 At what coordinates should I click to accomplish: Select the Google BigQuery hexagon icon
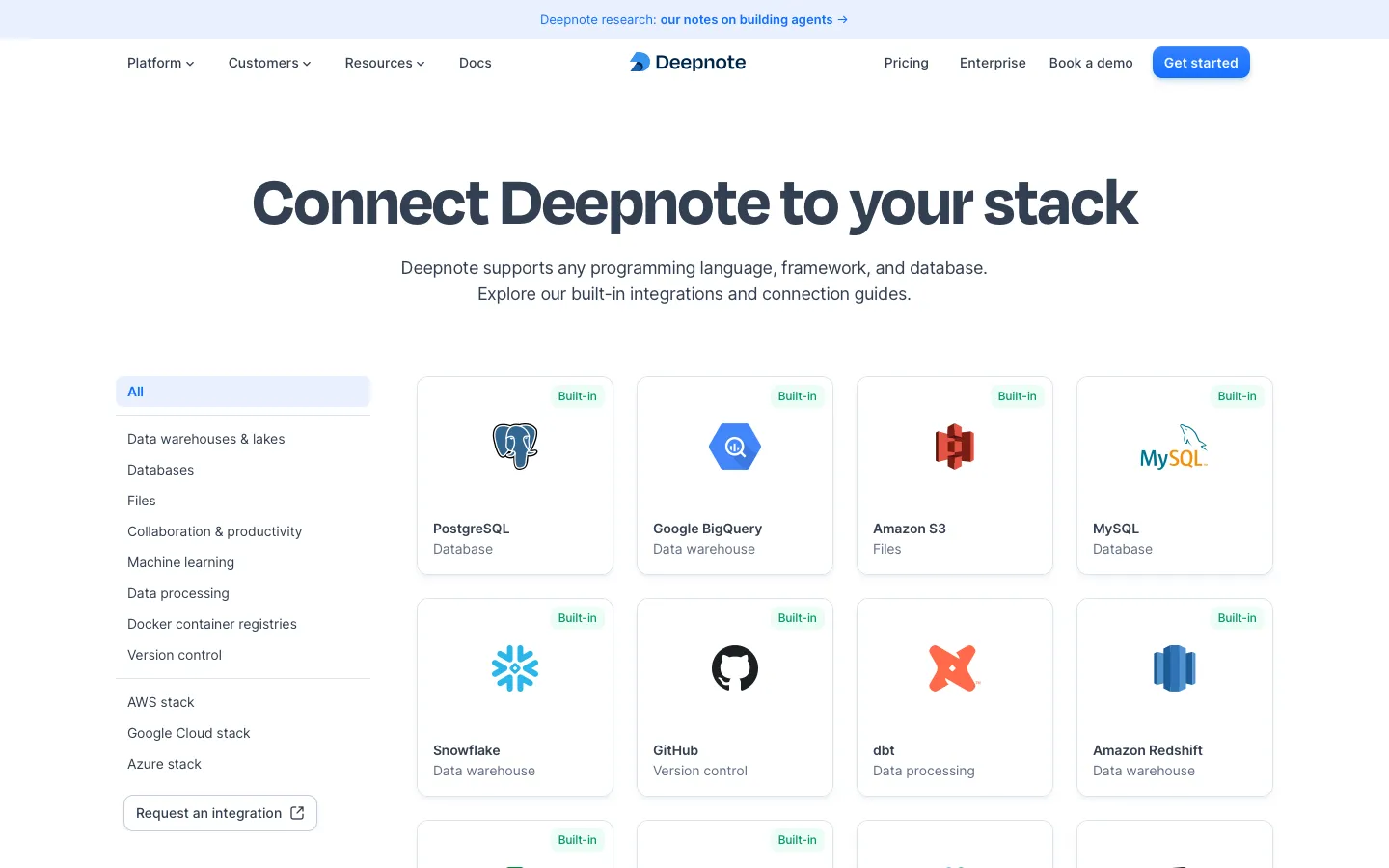coord(735,447)
